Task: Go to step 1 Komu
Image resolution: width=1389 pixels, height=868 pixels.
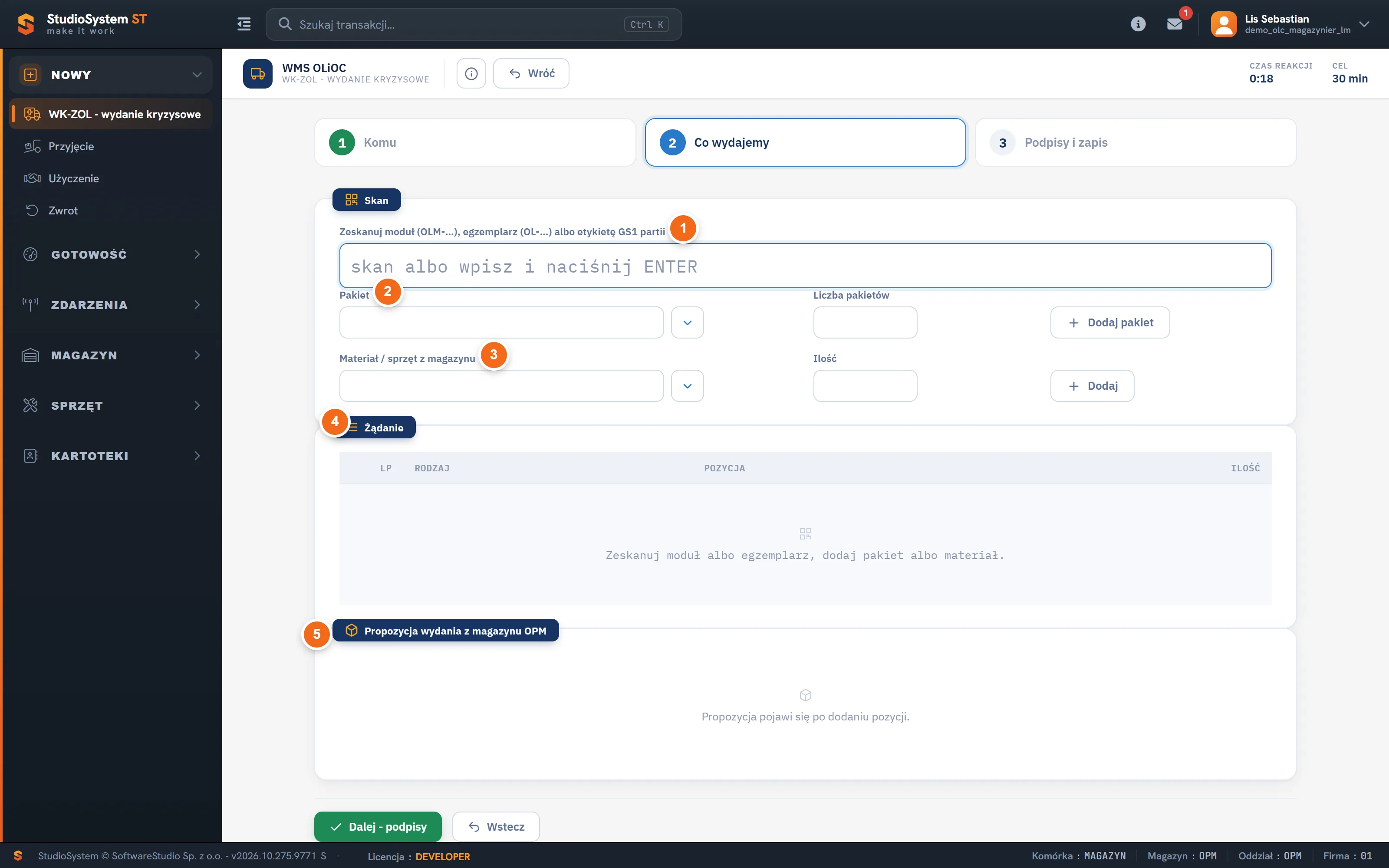Action: click(x=475, y=142)
